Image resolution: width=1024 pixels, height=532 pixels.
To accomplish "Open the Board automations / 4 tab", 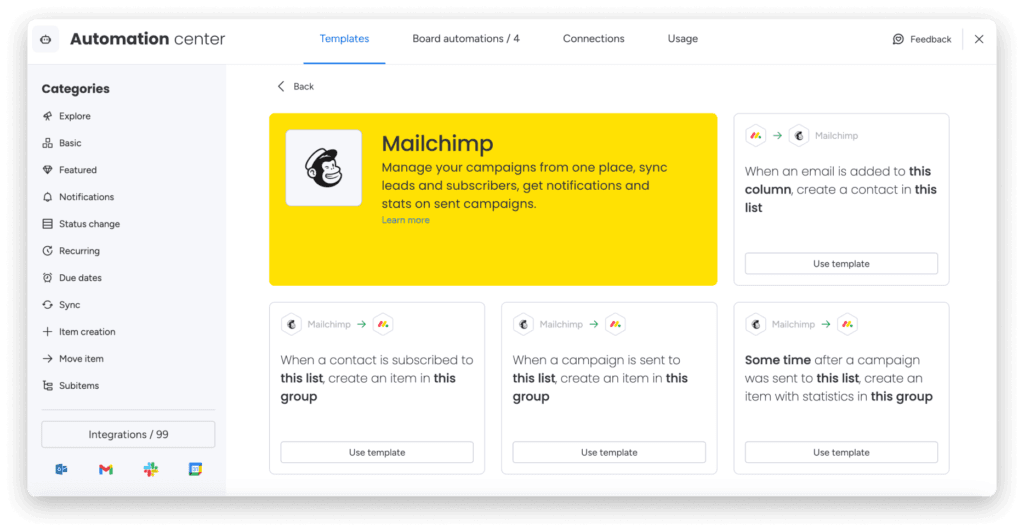I will (466, 39).
